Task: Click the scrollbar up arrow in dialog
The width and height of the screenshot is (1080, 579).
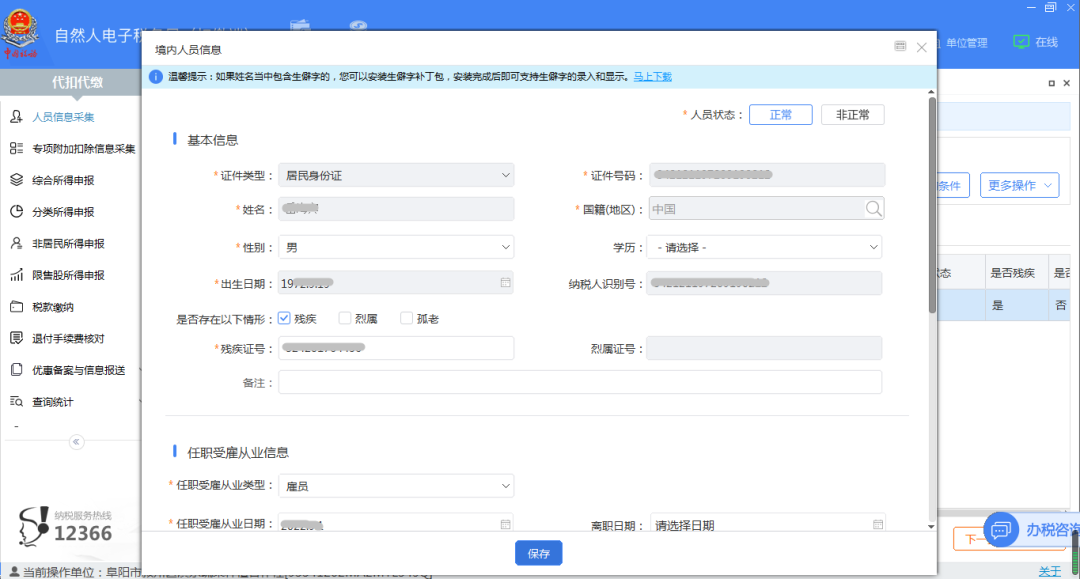Action: [931, 92]
